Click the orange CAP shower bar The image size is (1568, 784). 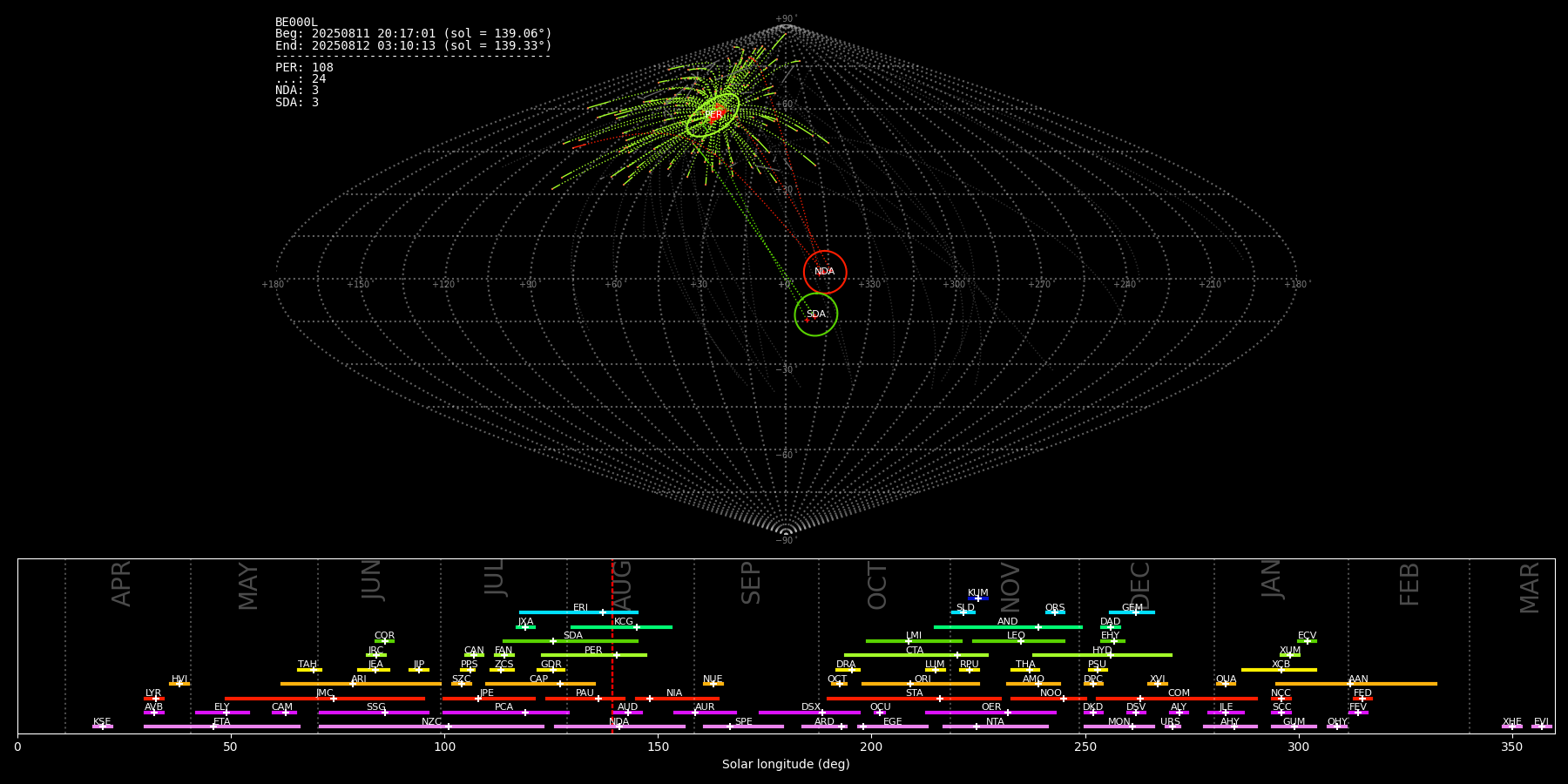(541, 684)
